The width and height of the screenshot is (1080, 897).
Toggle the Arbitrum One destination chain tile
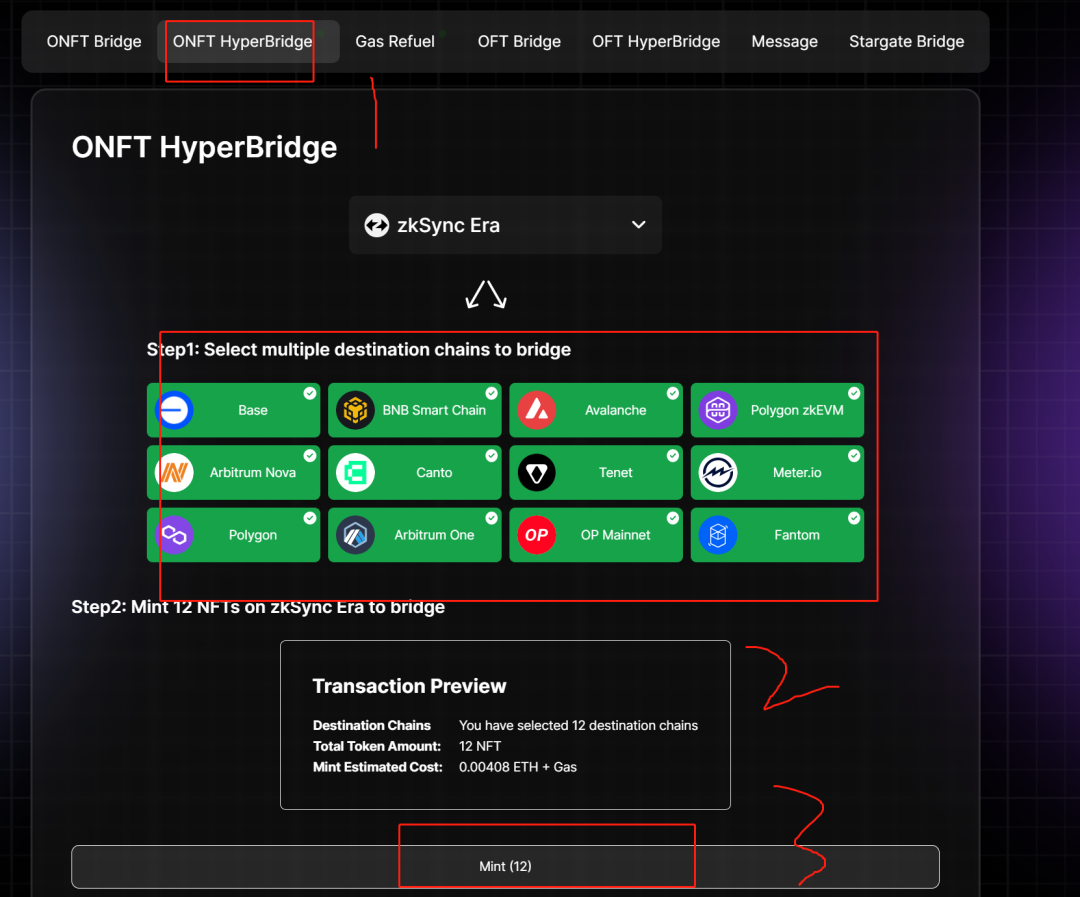tap(415, 535)
